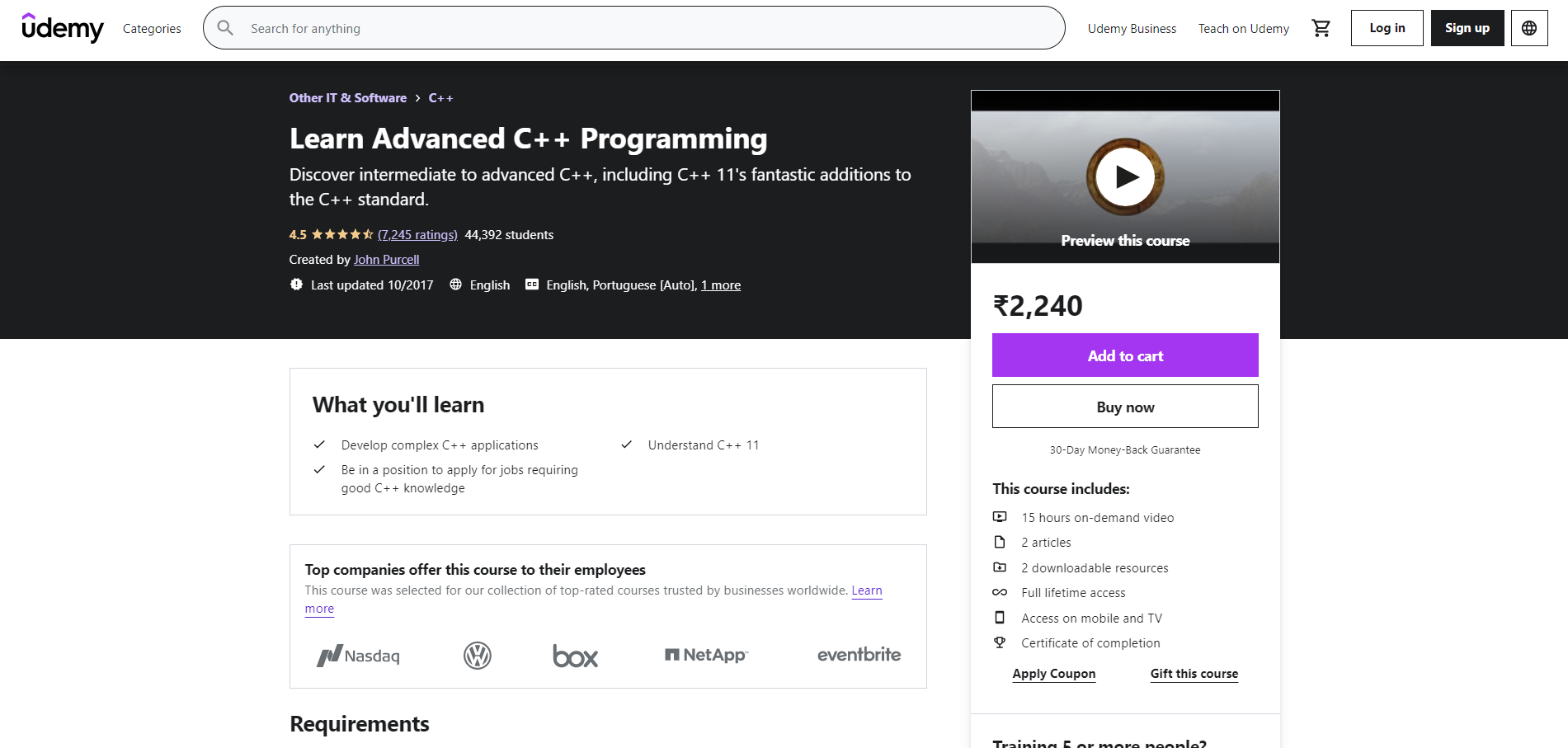The height and width of the screenshot is (748, 1568).
Task: Click Preview this course text
Action: [x=1125, y=241]
